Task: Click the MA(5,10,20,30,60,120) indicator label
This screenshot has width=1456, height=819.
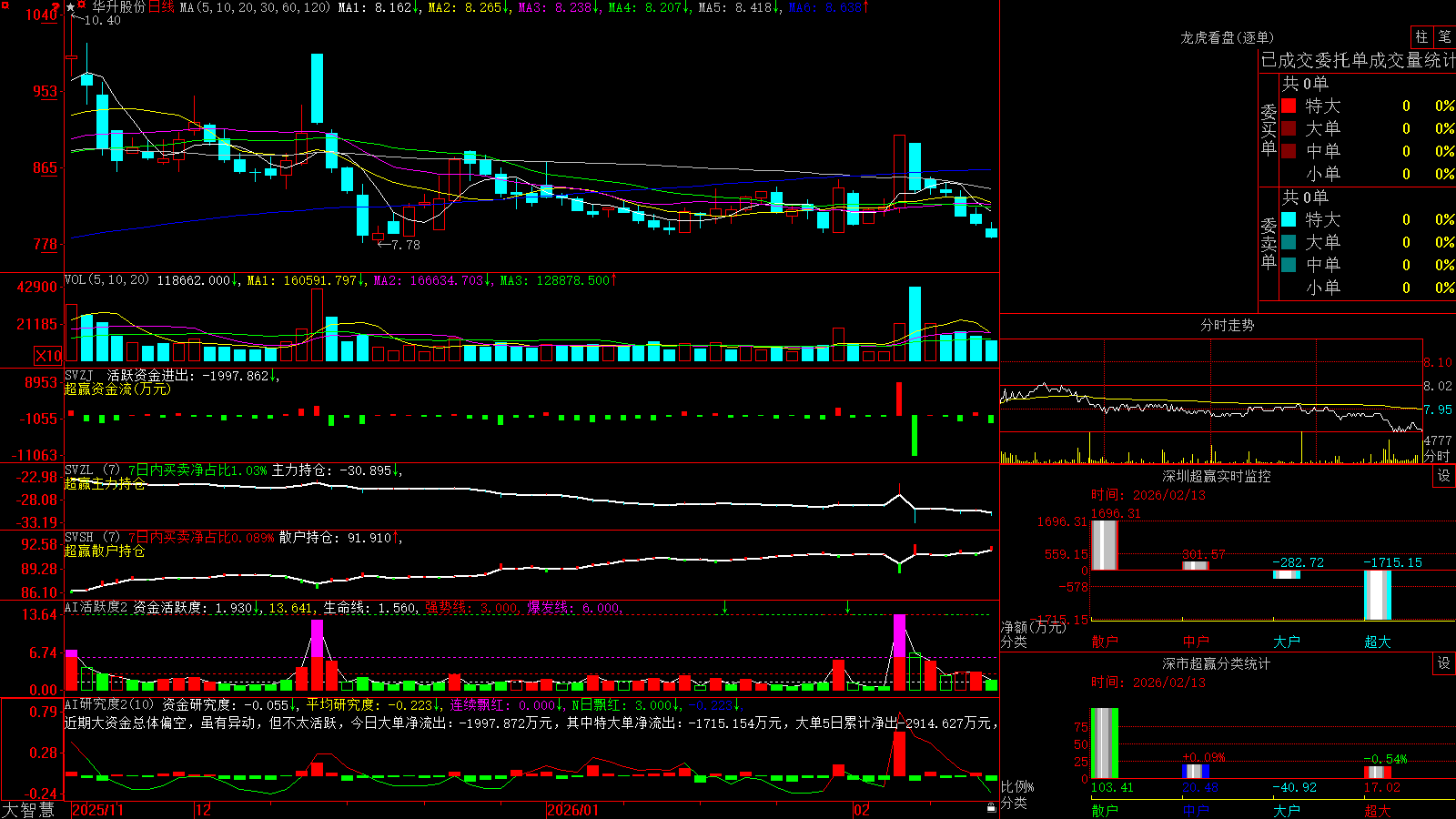Action: point(255,7)
